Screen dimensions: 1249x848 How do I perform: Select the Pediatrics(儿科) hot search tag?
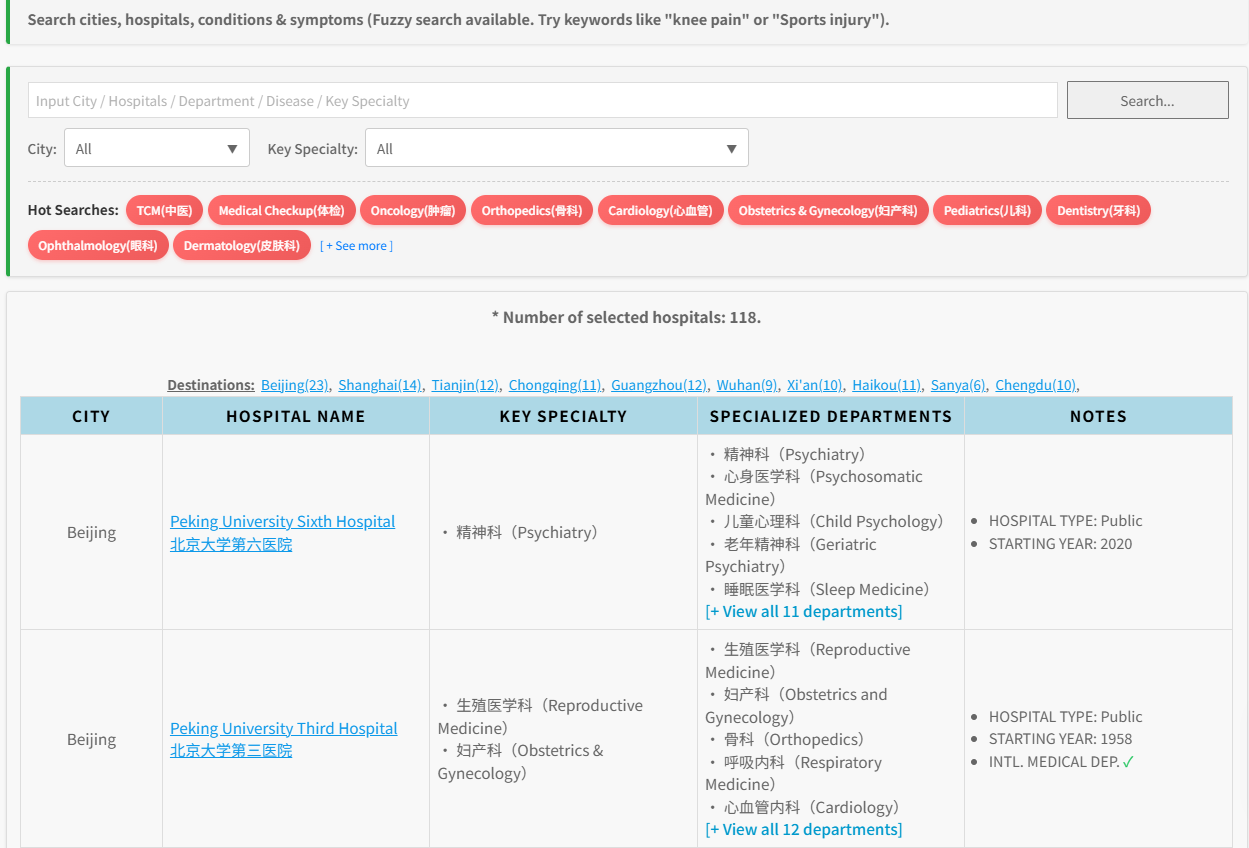pyautogui.click(x=987, y=210)
